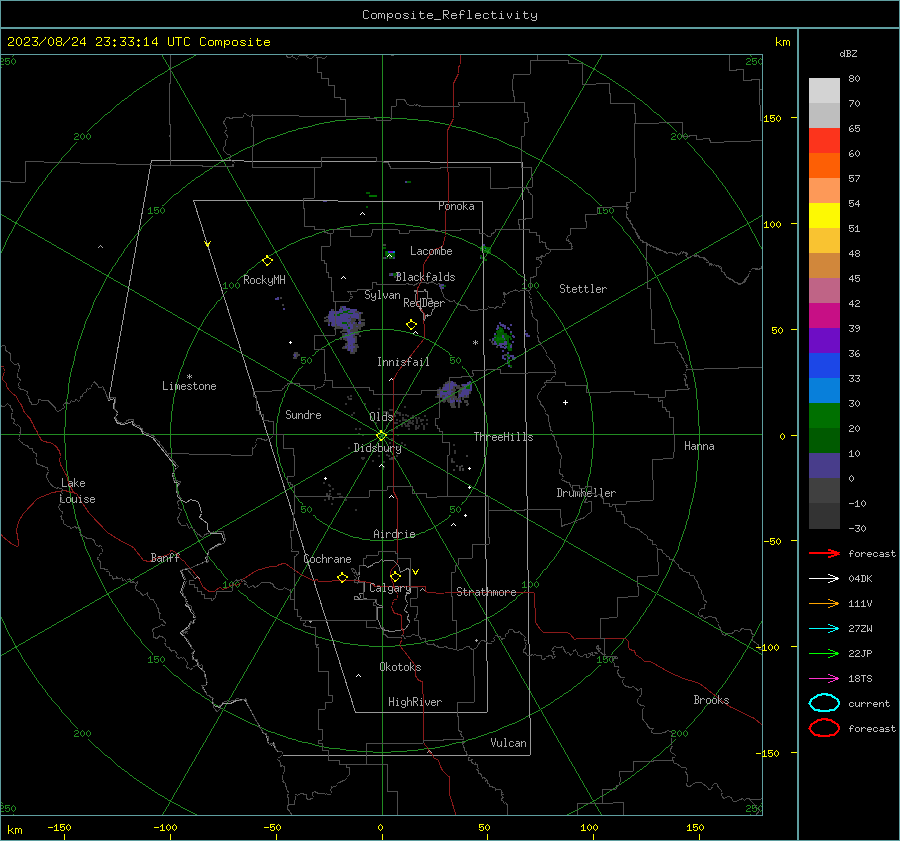
Task: Click the ThreeHills label
Action: click(503, 437)
